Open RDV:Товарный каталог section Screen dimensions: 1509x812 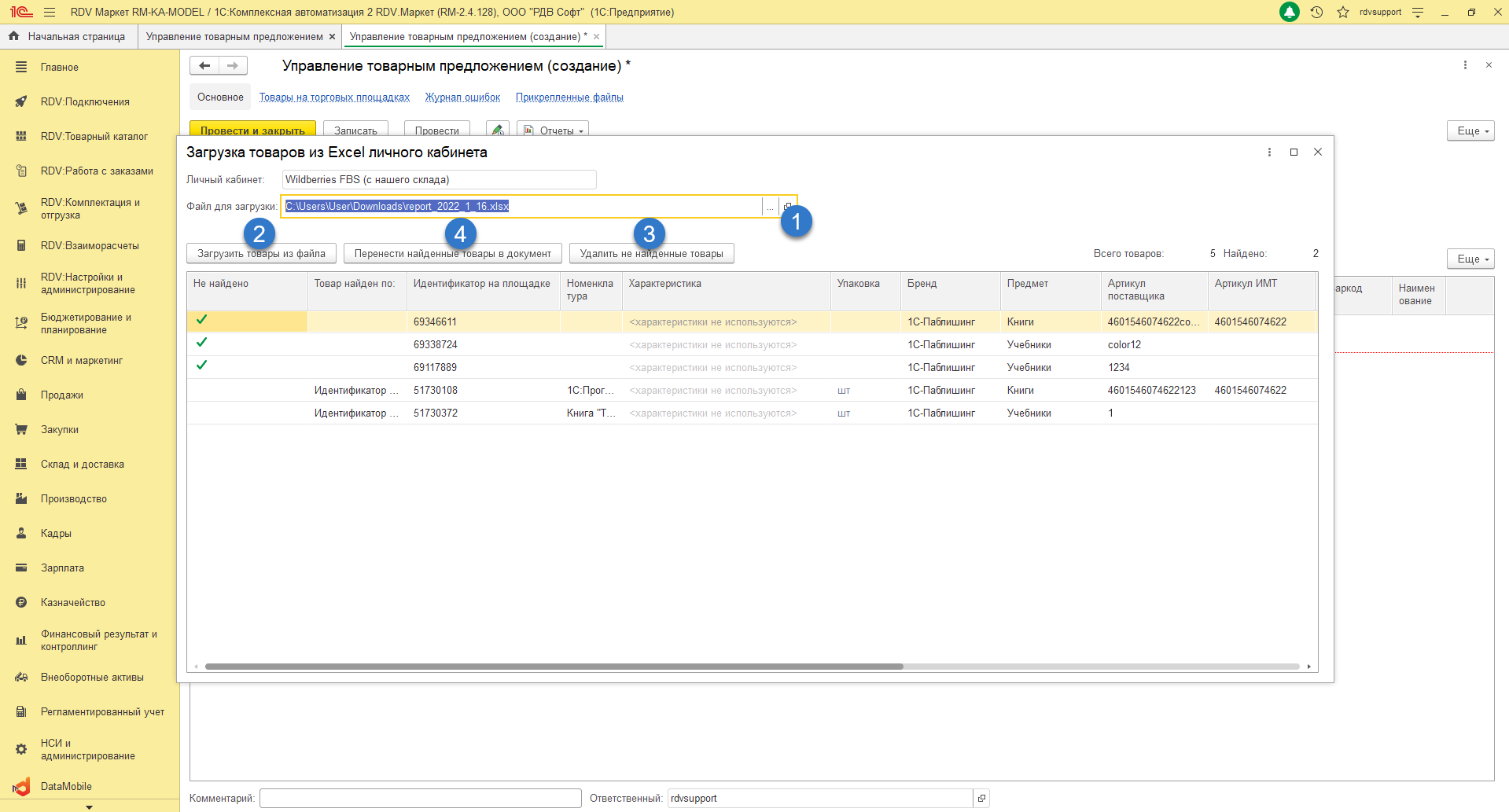click(x=94, y=136)
